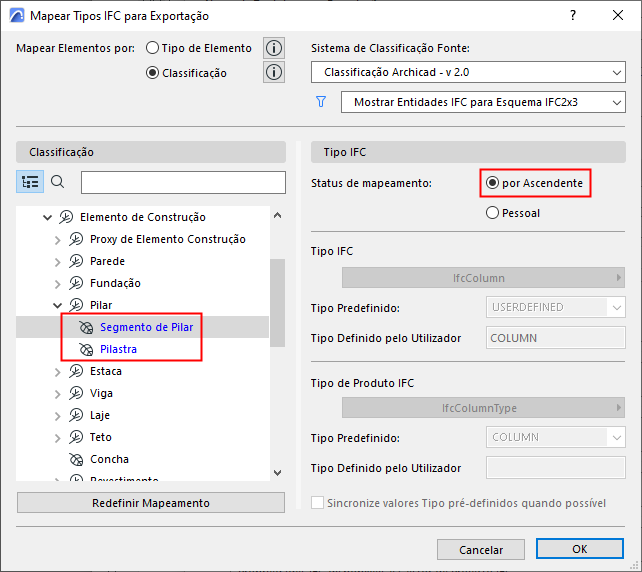642x572 pixels.
Task: Select Pilastra in the classification tree
Action: [118, 349]
